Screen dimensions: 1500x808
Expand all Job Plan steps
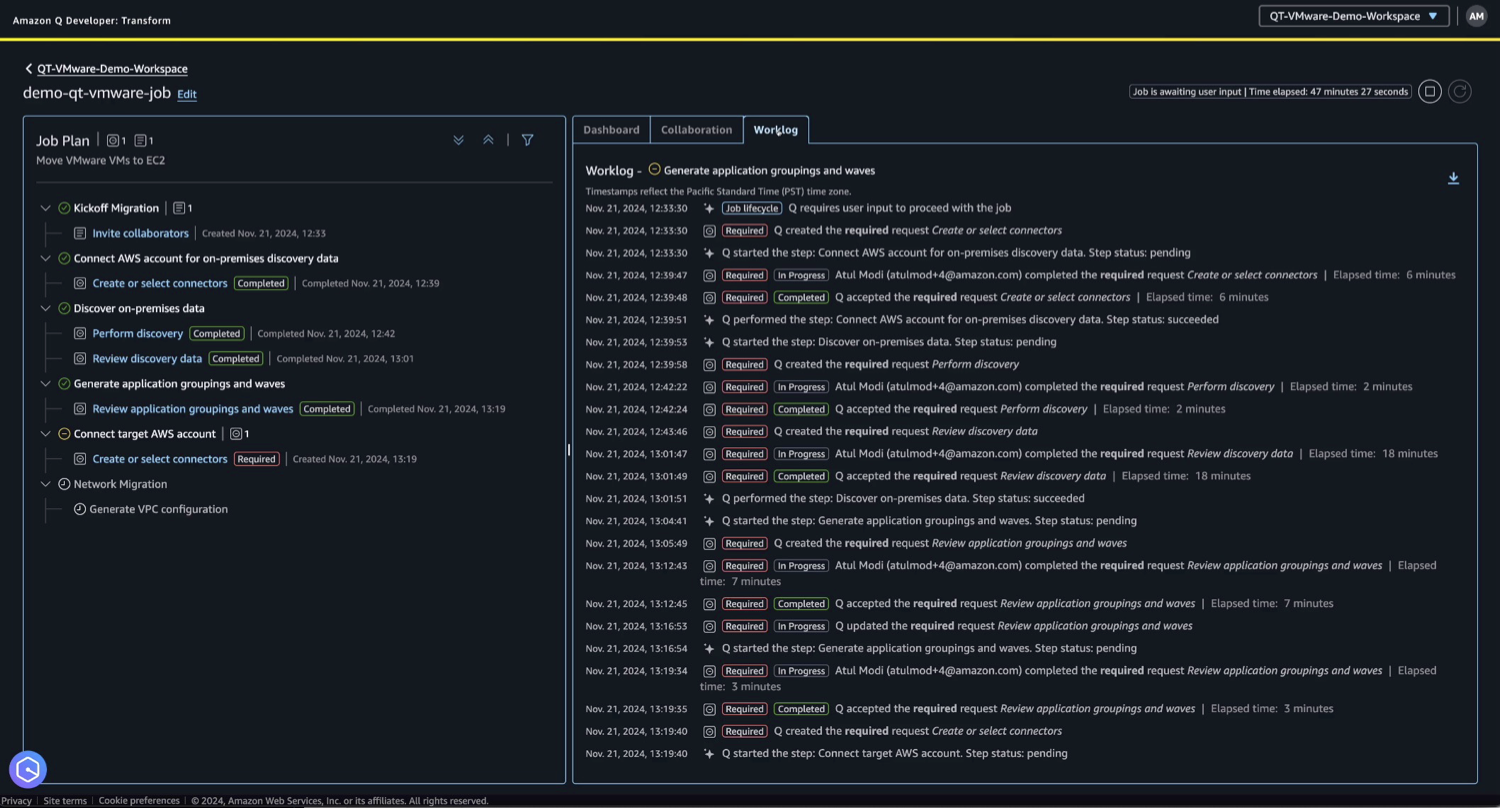click(459, 140)
